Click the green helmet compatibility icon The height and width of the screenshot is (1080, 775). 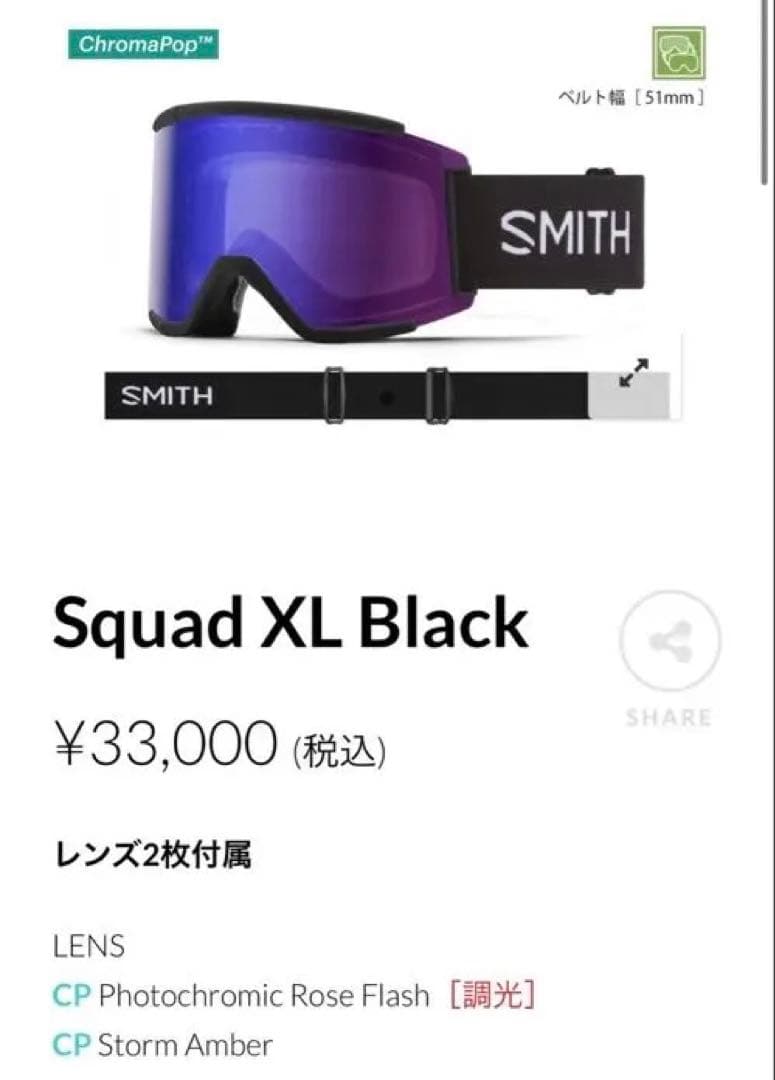pyautogui.click(x=679, y=53)
